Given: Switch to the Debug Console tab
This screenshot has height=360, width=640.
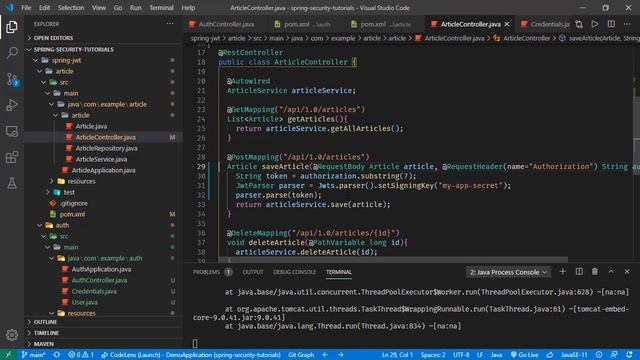Looking at the screenshot, I should 294,272.
